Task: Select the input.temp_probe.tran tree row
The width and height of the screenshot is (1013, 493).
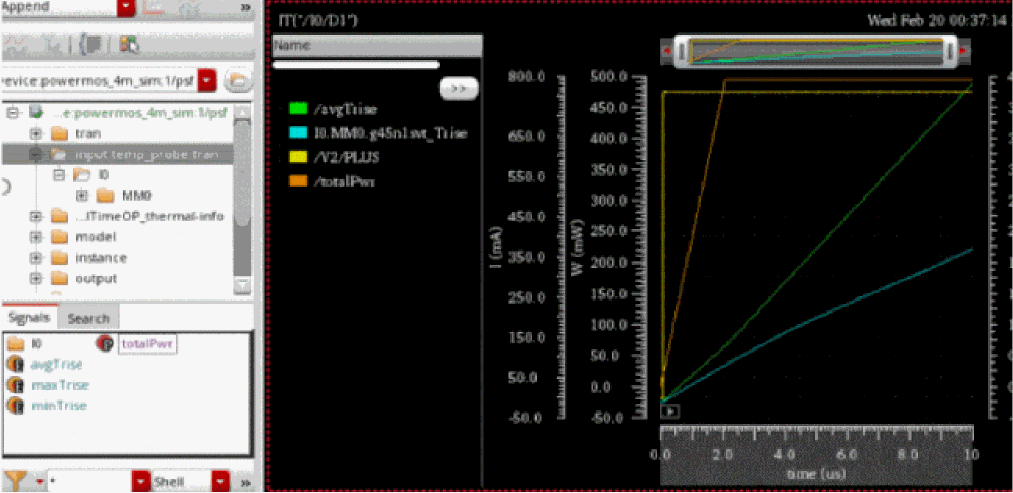Action: point(117,154)
